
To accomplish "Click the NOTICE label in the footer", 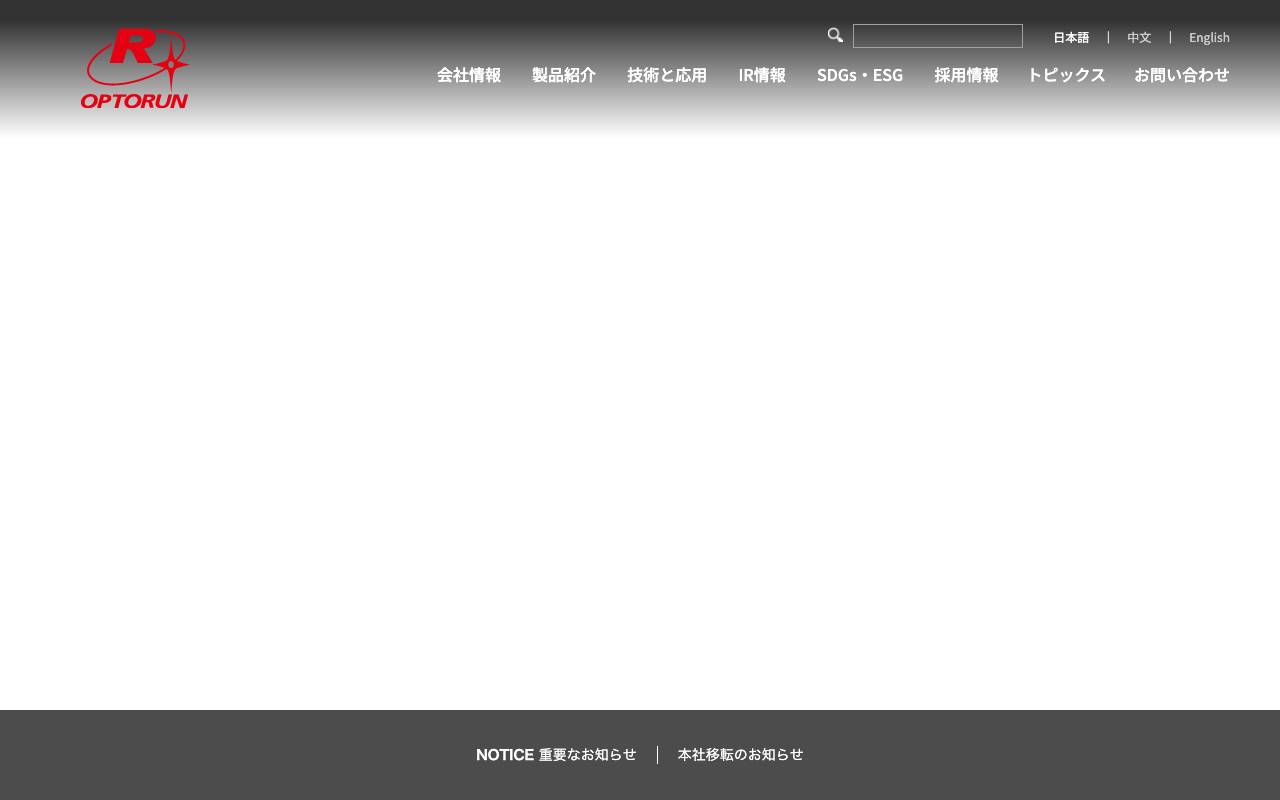I will (504, 755).
